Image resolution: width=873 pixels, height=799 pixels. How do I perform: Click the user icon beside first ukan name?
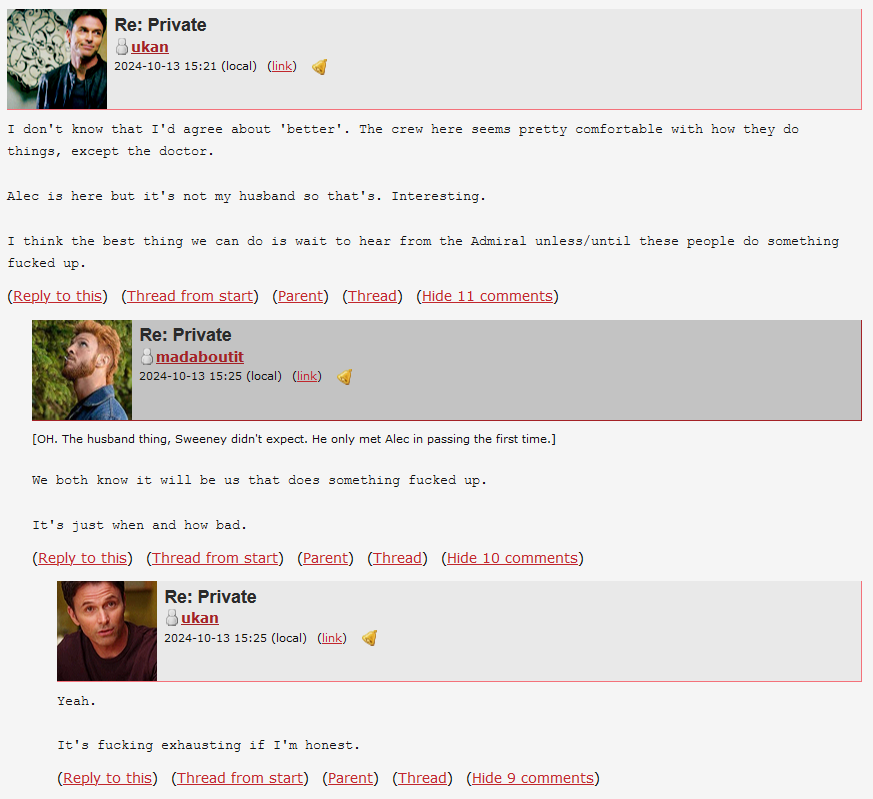(122, 47)
